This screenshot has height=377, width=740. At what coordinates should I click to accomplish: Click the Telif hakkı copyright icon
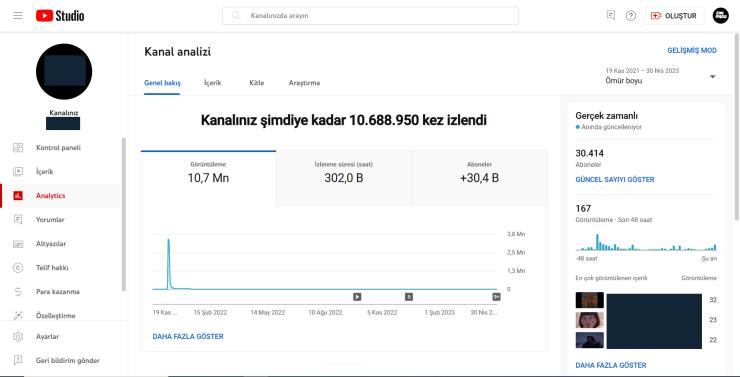pyautogui.click(x=18, y=268)
